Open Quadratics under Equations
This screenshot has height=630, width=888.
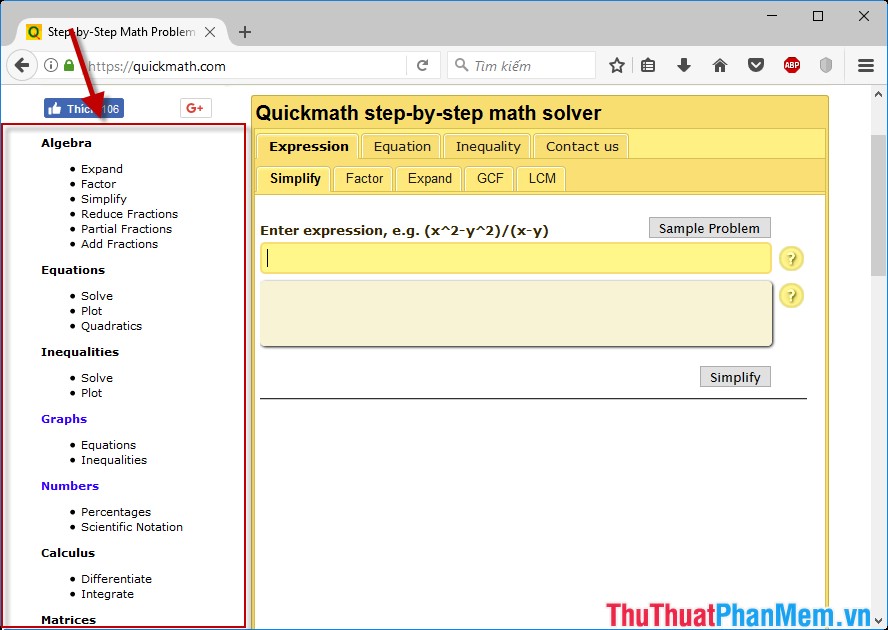[111, 325]
